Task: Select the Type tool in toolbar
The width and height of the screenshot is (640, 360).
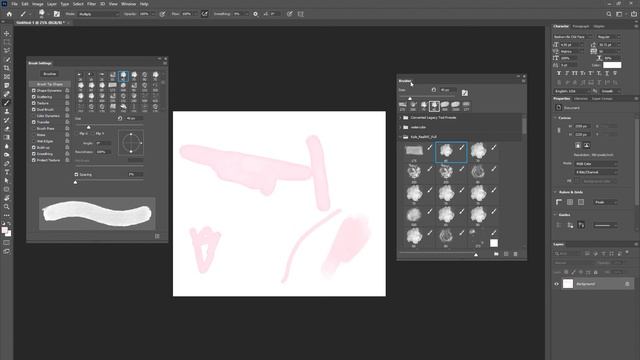Action: coord(7,172)
